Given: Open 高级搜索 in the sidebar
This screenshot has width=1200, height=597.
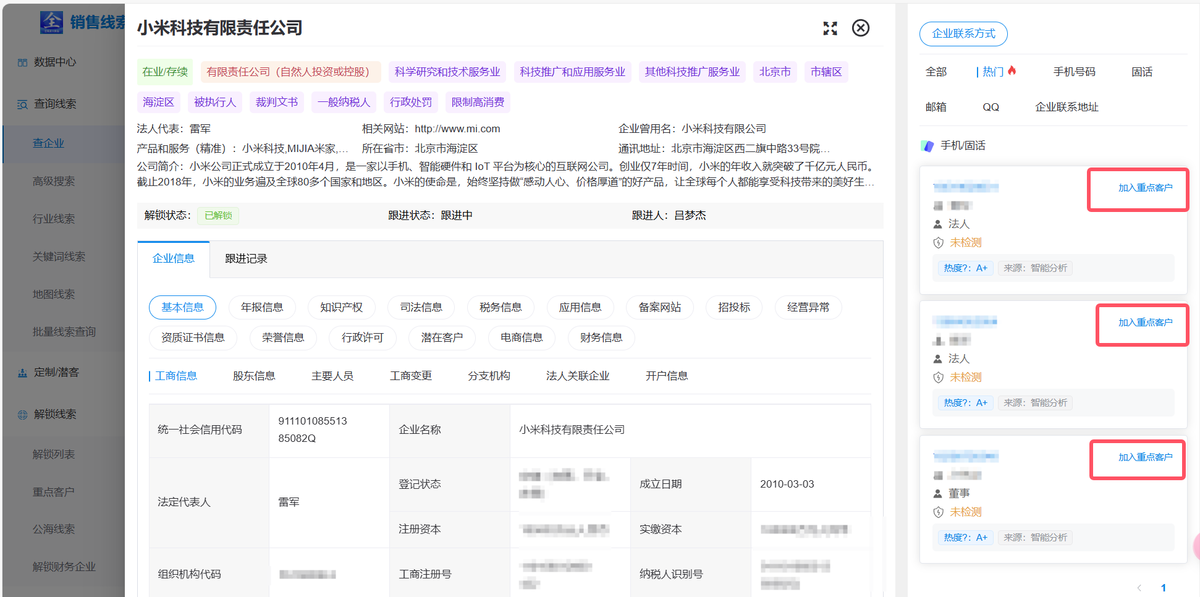Looking at the screenshot, I should [54, 181].
